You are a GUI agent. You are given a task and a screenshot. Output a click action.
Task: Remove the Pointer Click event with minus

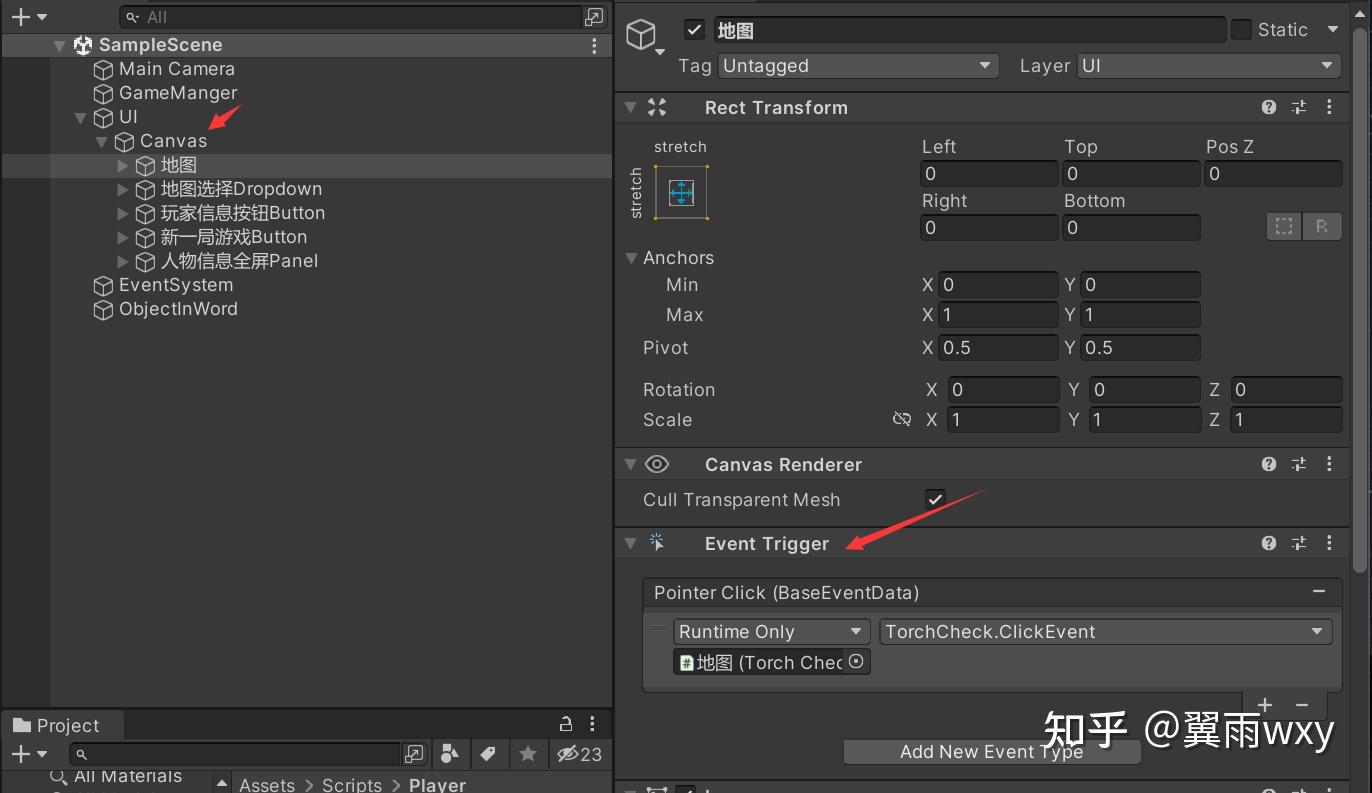click(x=1319, y=592)
